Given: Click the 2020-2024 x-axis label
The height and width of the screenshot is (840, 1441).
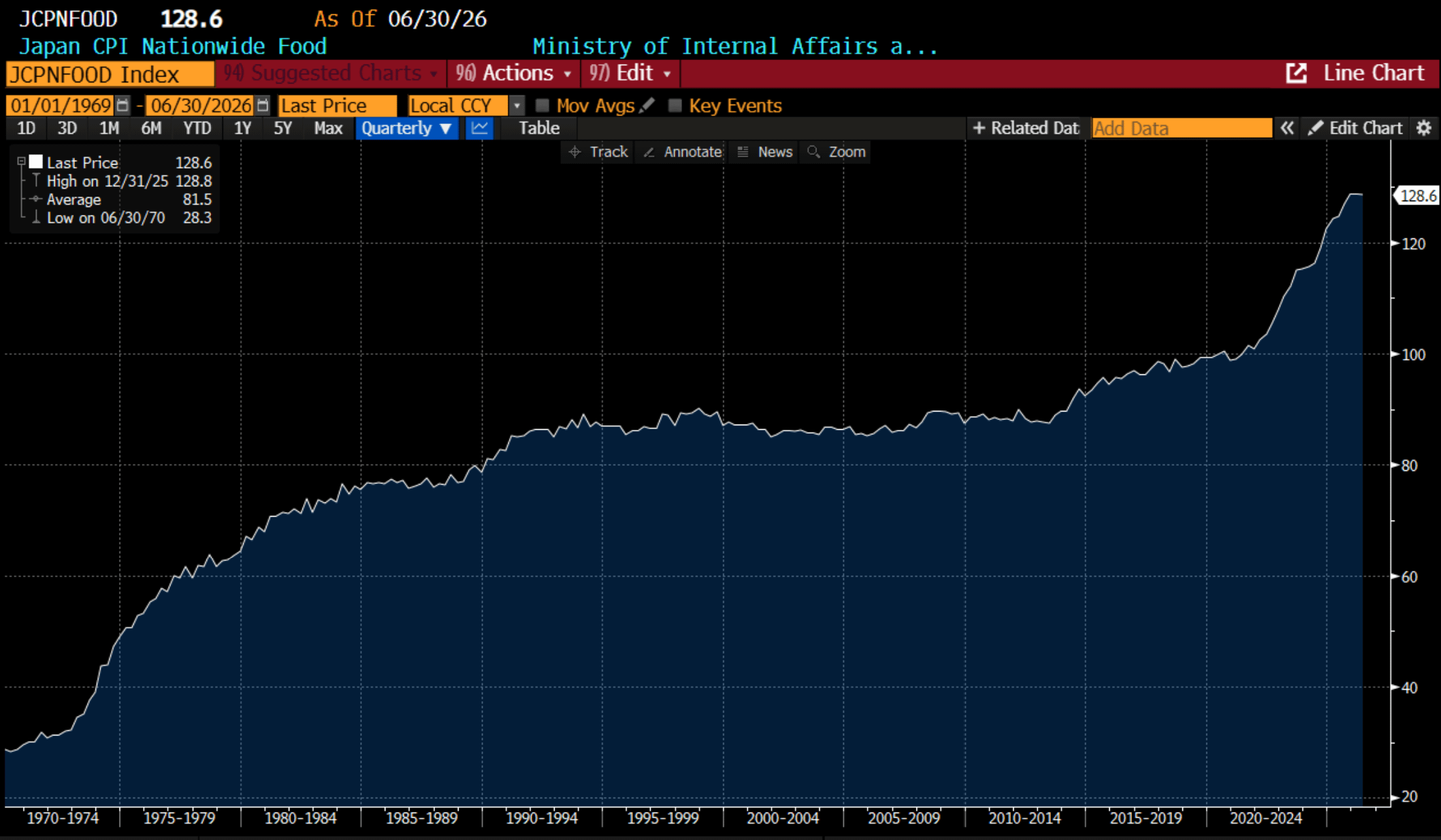Looking at the screenshot, I should 1266,818.
